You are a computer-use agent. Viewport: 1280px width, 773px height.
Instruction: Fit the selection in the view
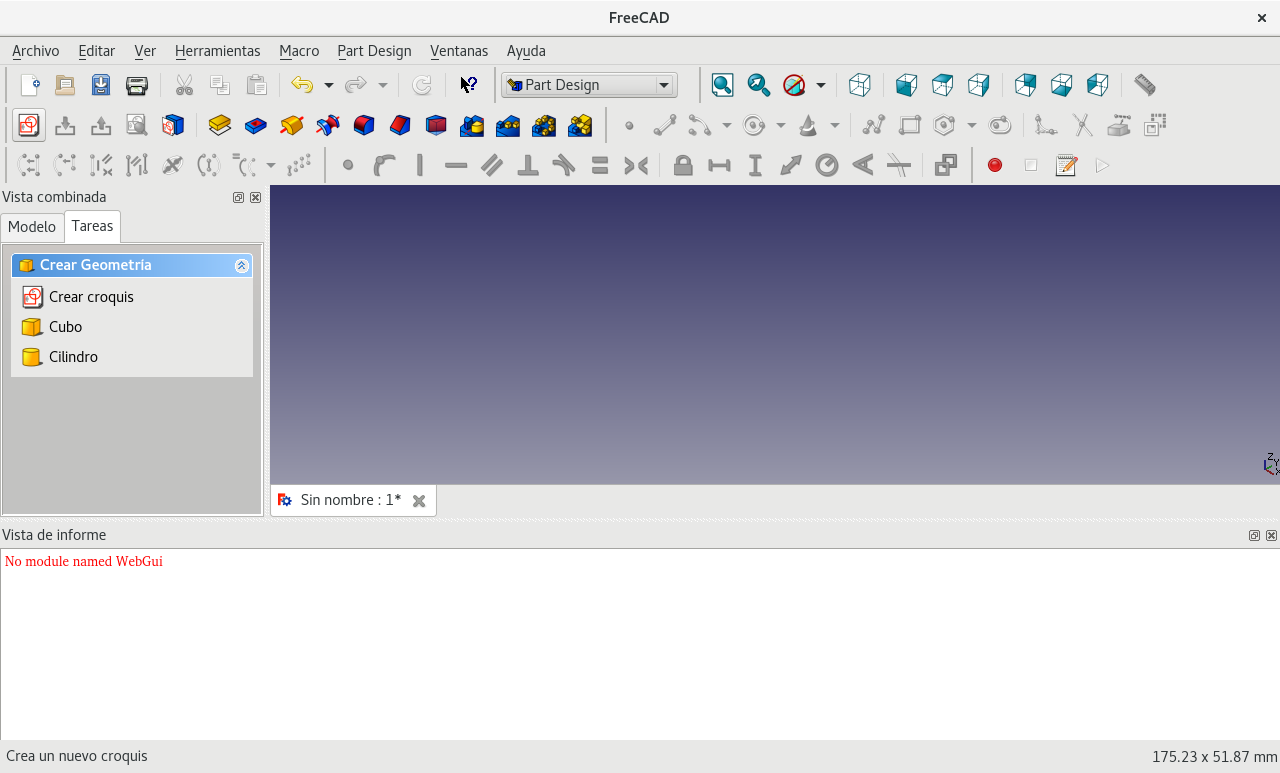(758, 85)
